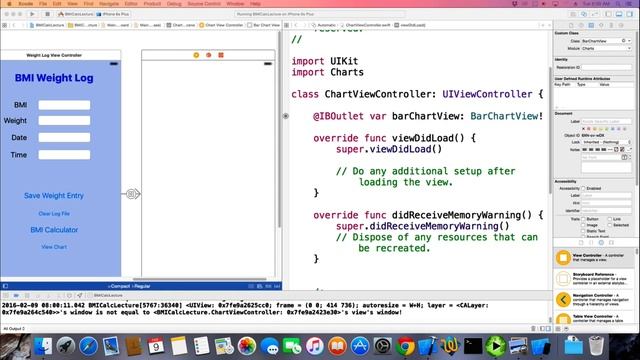Click the IBOutlet connection circle in gutter

[x=286, y=116]
